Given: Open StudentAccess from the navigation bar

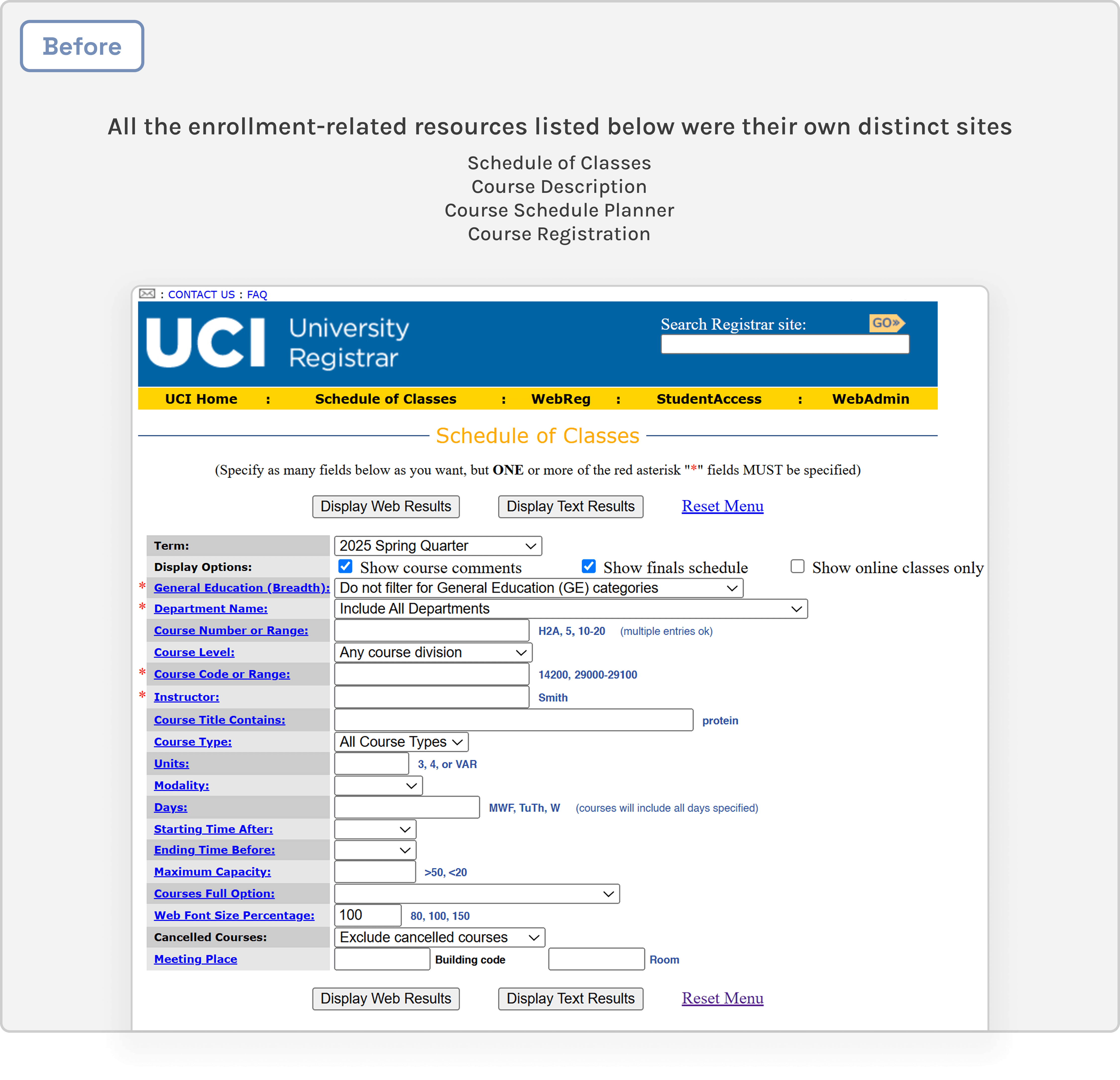Looking at the screenshot, I should (x=709, y=399).
